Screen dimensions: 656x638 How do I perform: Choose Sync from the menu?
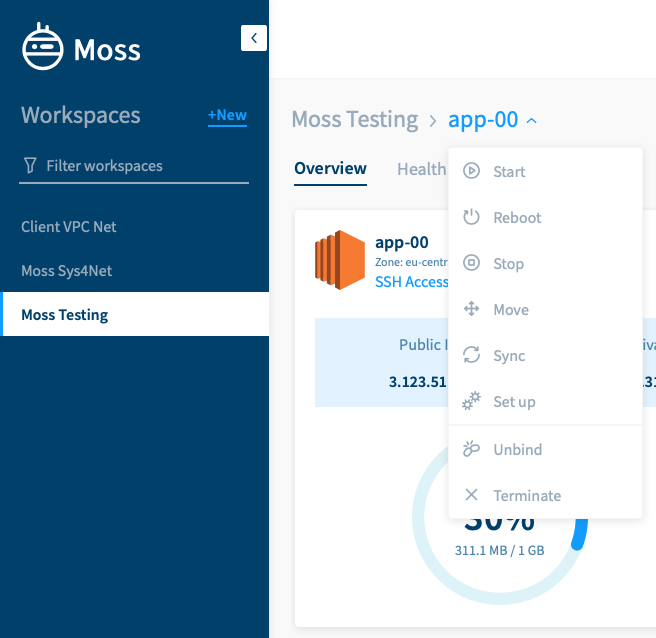(x=545, y=356)
